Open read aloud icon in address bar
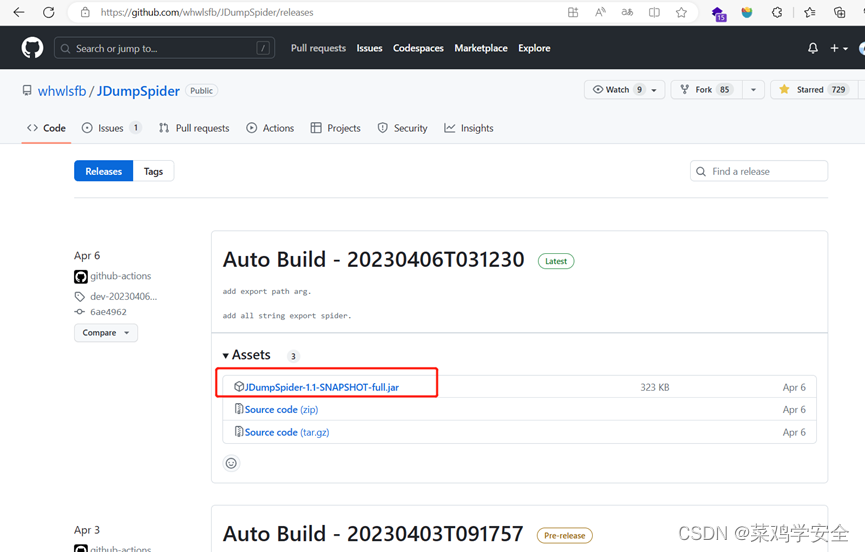Image resolution: width=865 pixels, height=552 pixels. pyautogui.click(x=600, y=12)
